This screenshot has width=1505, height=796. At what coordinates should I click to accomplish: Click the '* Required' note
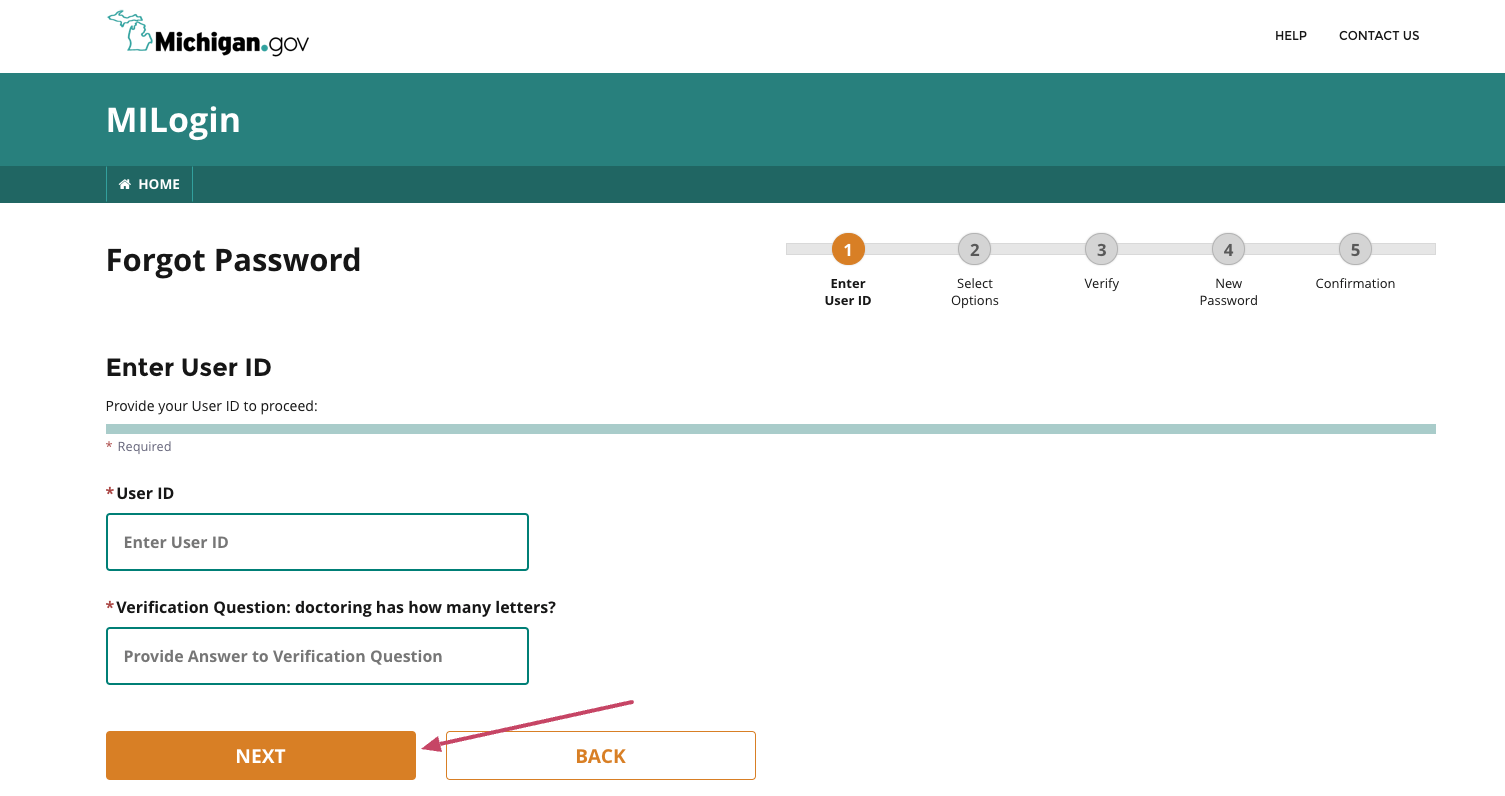(x=139, y=447)
